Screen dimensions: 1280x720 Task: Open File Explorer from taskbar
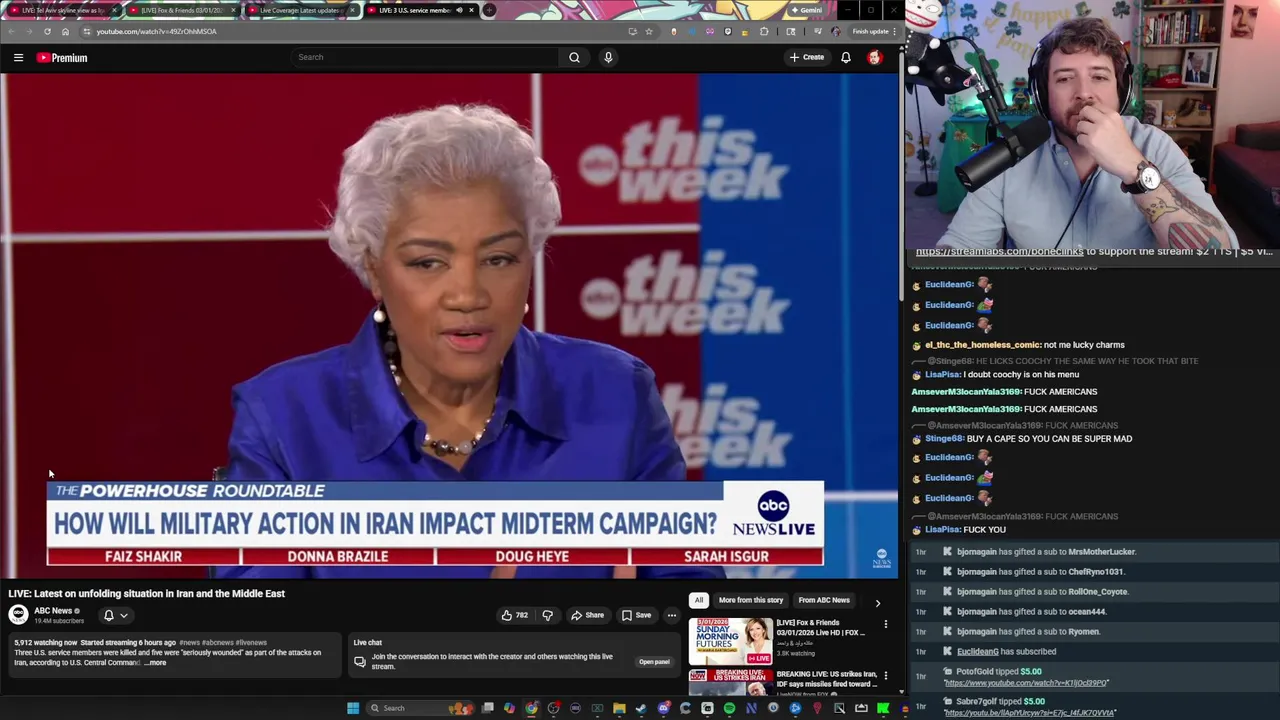point(619,708)
